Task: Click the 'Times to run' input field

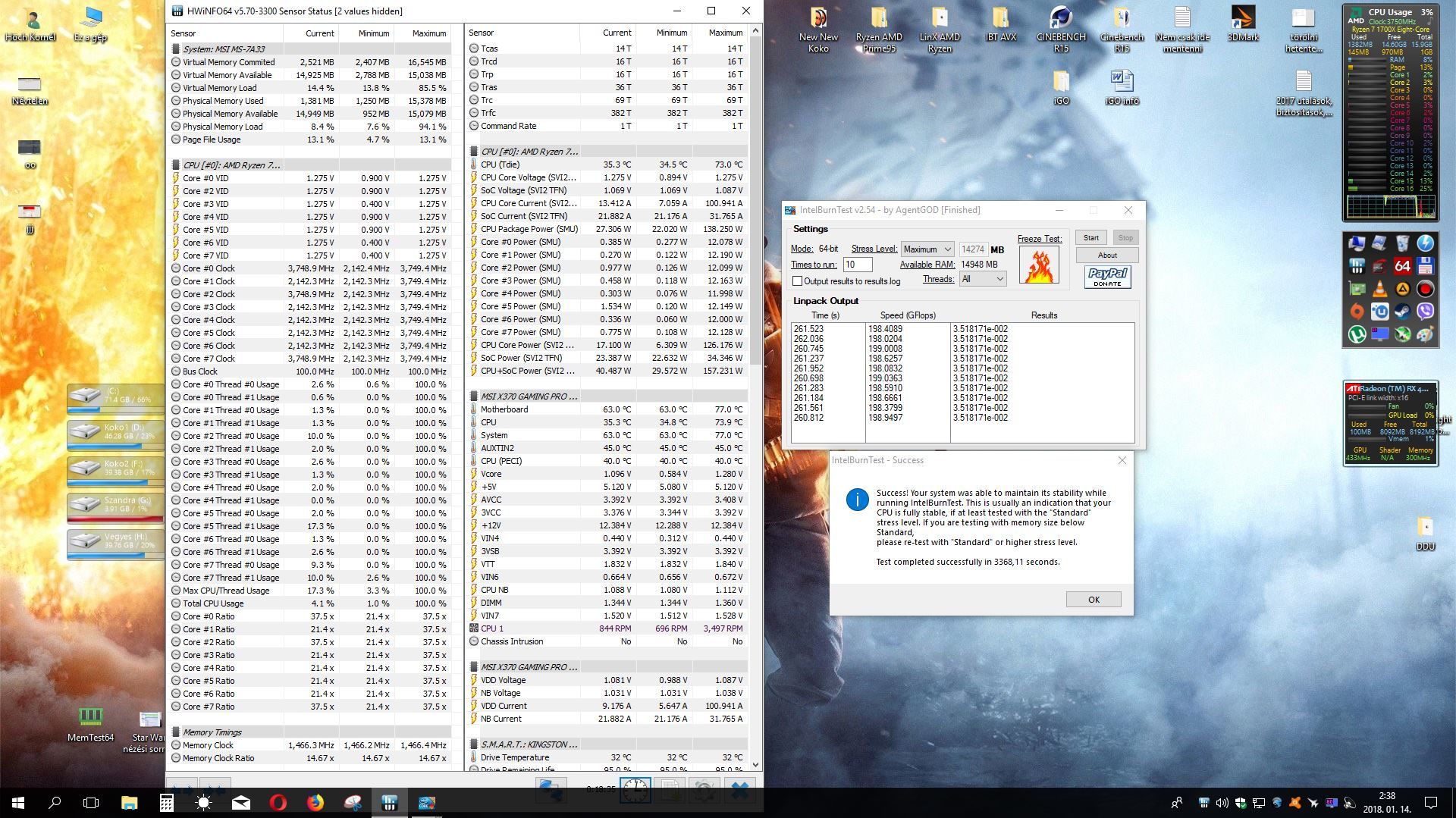Action: coord(857,265)
